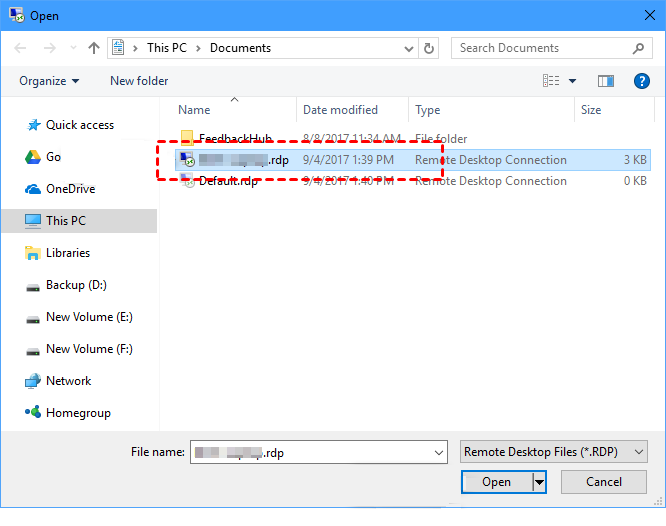Show the preview pane
Screen dimensions: 666x526
(x=606, y=81)
